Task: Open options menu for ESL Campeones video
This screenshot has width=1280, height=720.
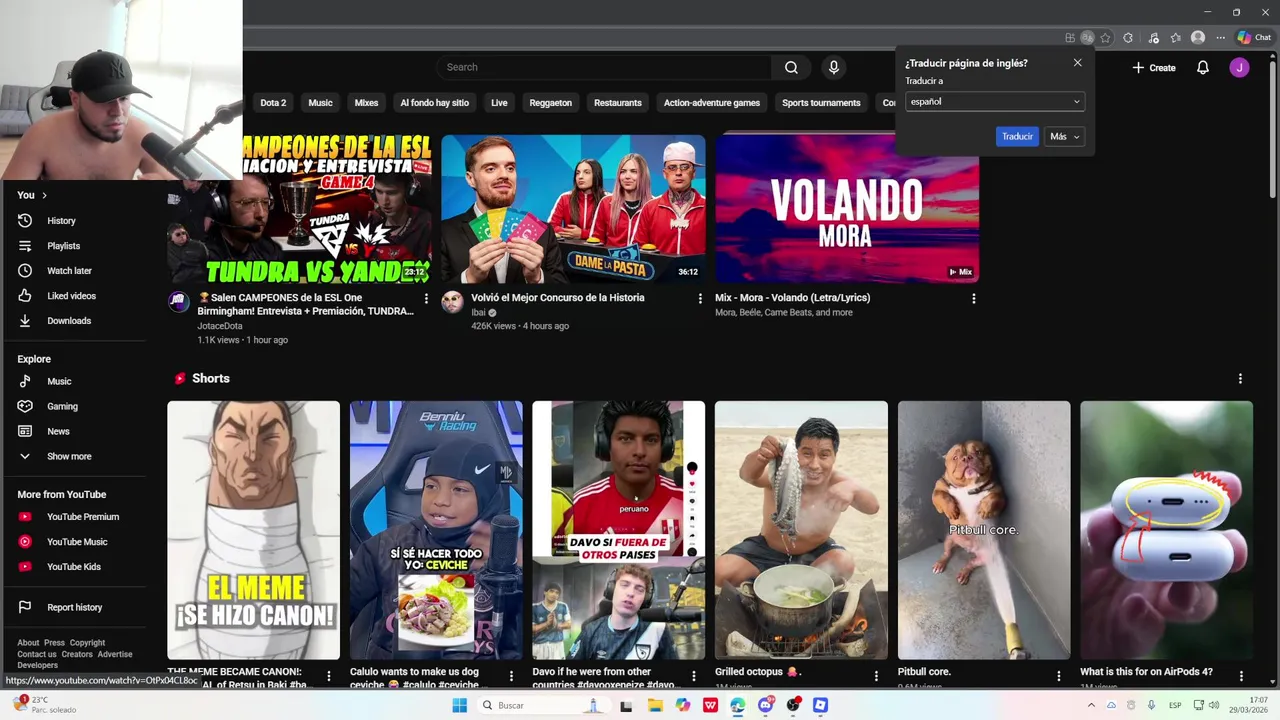Action: pos(426,298)
